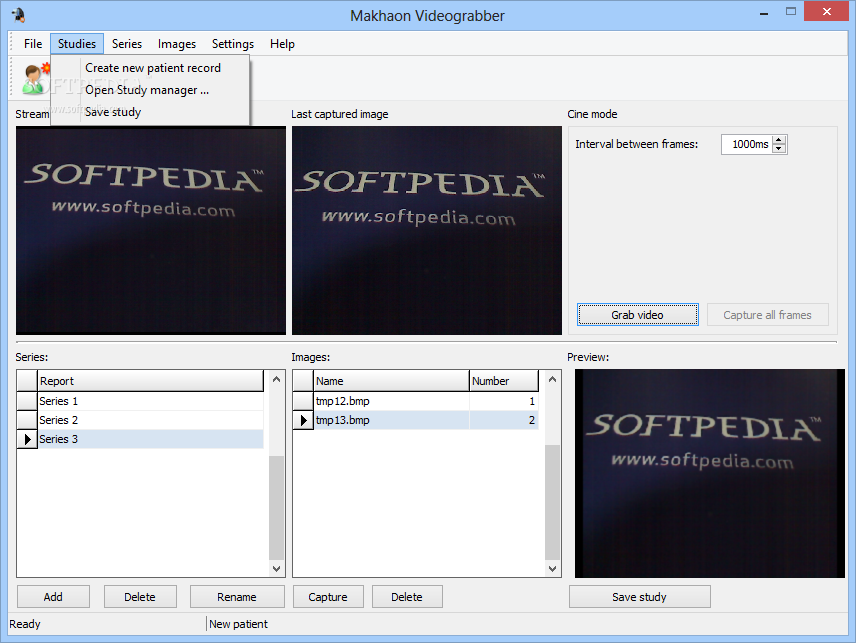Viewport: 856px width, 643px height.
Task: Open the Settings menu
Action: (233, 44)
